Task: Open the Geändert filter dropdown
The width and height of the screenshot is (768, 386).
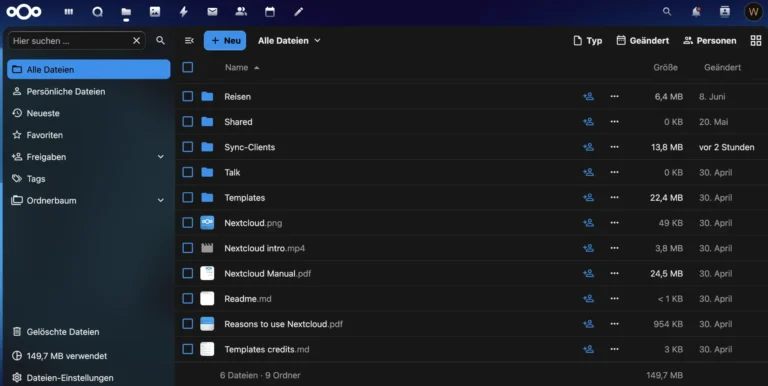Action: pos(643,41)
